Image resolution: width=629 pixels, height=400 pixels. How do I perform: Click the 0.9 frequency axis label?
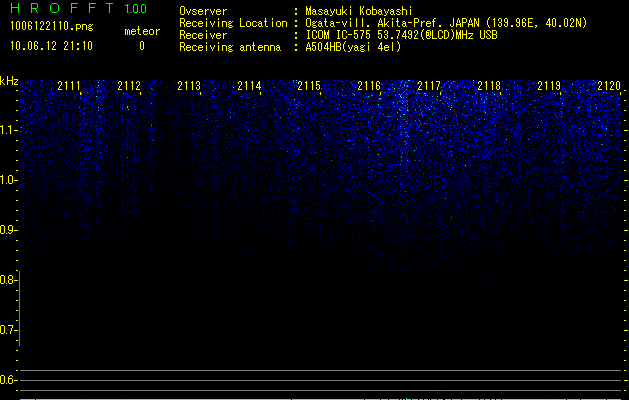8,230
